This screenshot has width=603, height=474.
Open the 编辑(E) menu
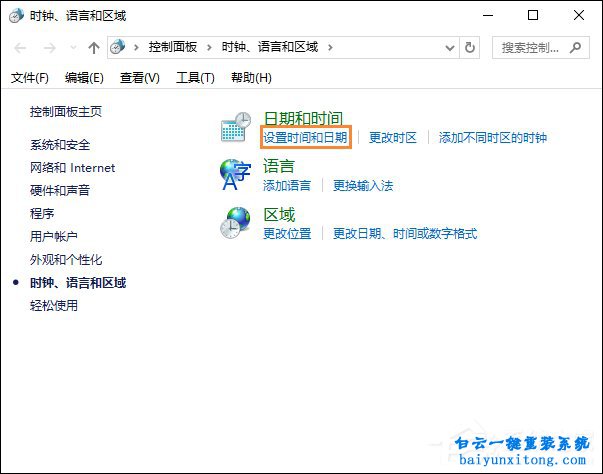click(x=84, y=78)
